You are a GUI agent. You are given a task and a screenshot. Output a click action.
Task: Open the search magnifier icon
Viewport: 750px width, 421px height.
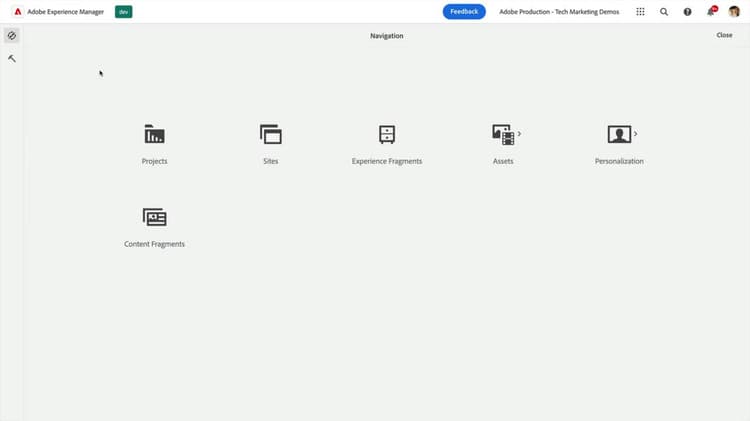pos(664,11)
